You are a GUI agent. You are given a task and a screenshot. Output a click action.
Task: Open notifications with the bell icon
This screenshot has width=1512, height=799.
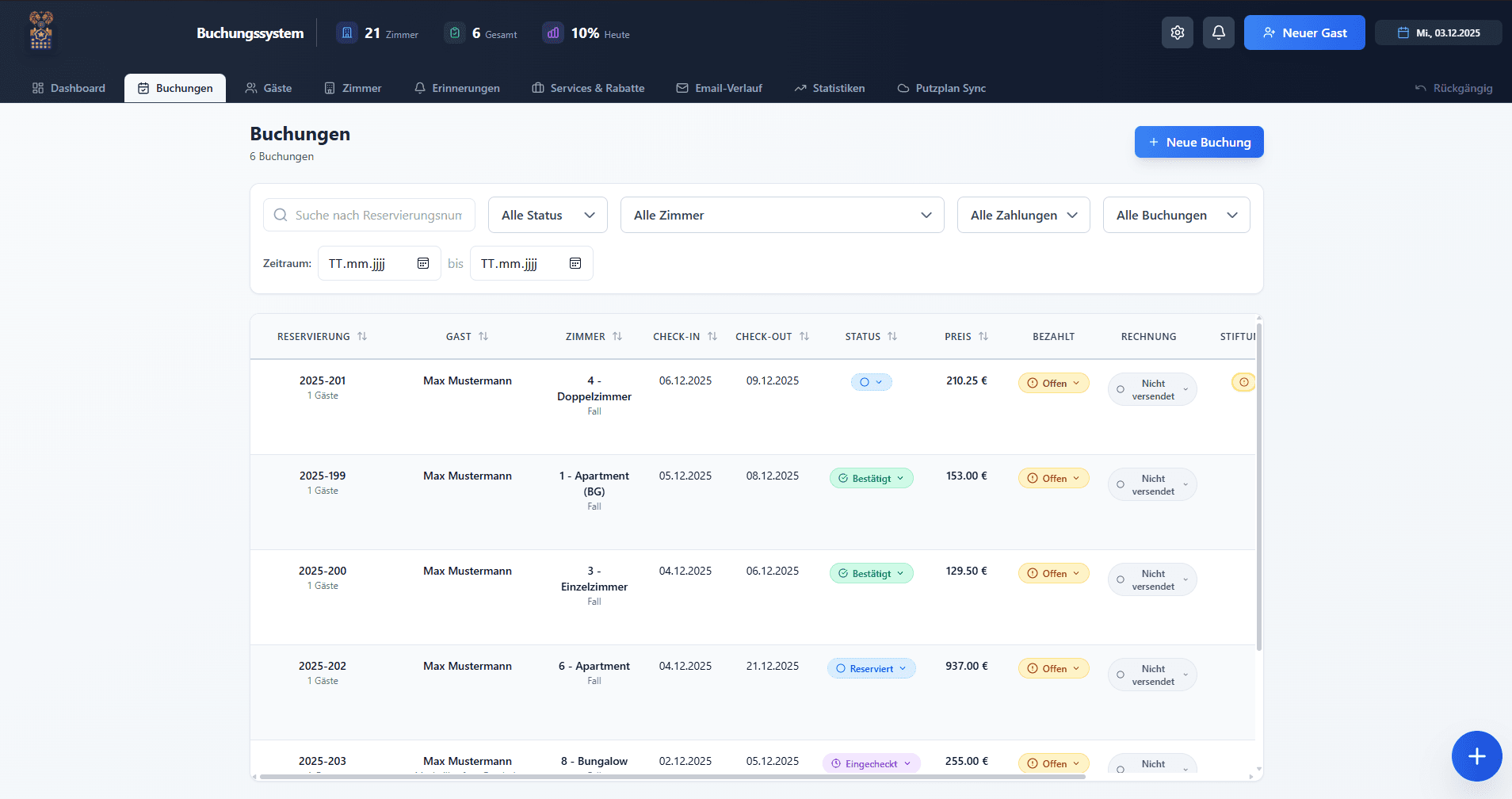click(1218, 32)
